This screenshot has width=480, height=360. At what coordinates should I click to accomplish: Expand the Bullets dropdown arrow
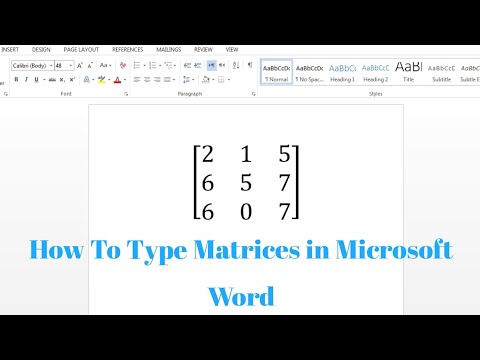(x=144, y=65)
